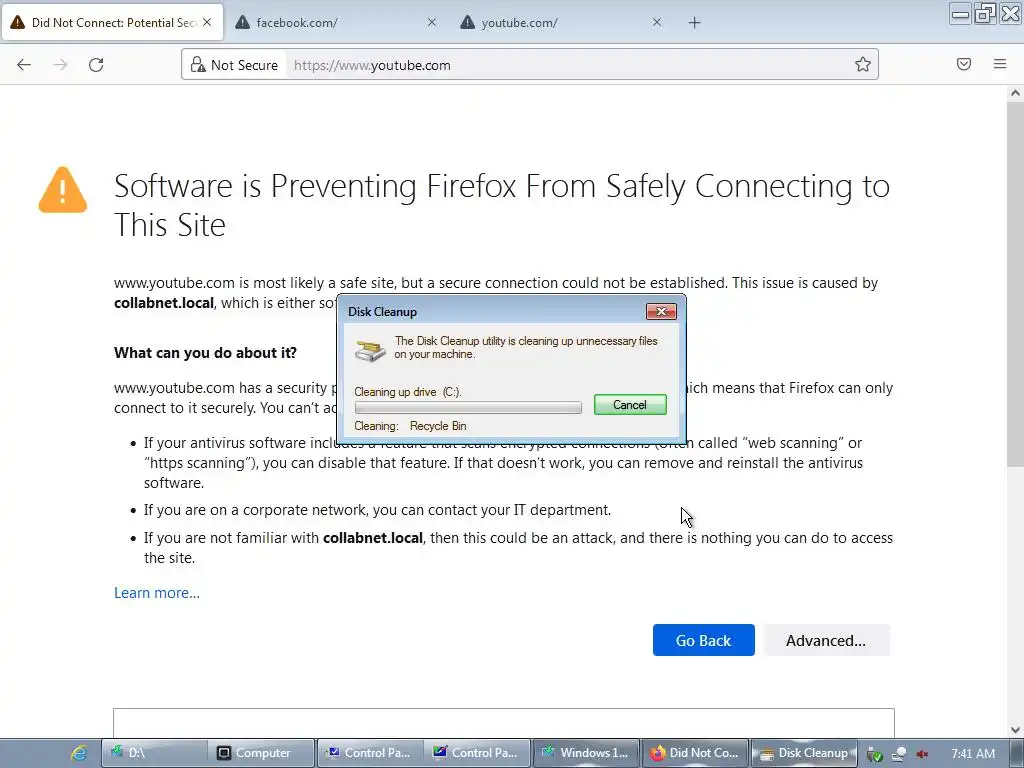
Task: Click the Safely Remove Hardware tray icon
Action: 874,754
